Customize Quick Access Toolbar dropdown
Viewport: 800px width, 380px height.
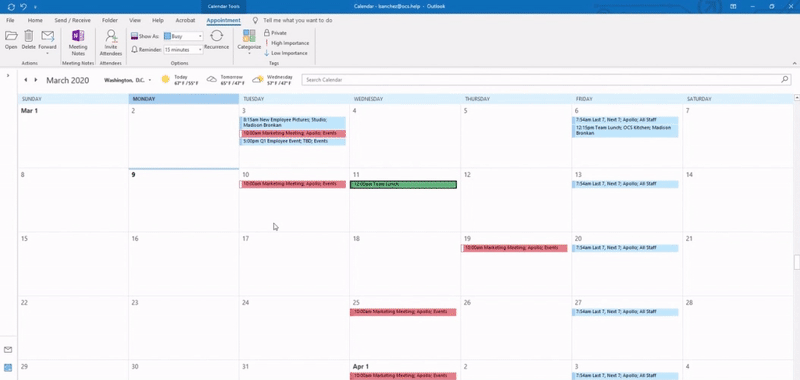click(x=35, y=7)
